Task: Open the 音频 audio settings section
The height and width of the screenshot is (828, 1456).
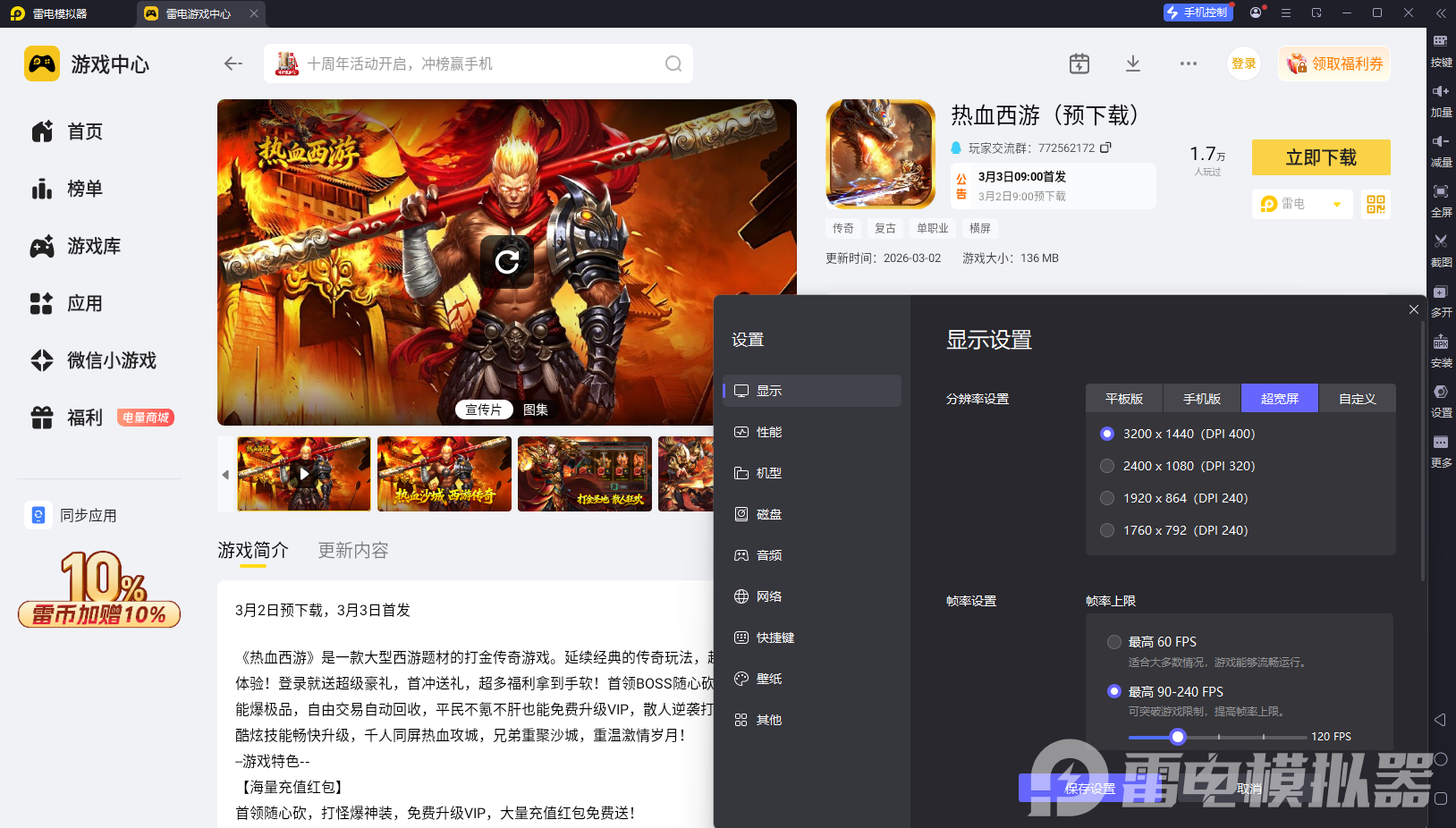Action: tap(812, 555)
